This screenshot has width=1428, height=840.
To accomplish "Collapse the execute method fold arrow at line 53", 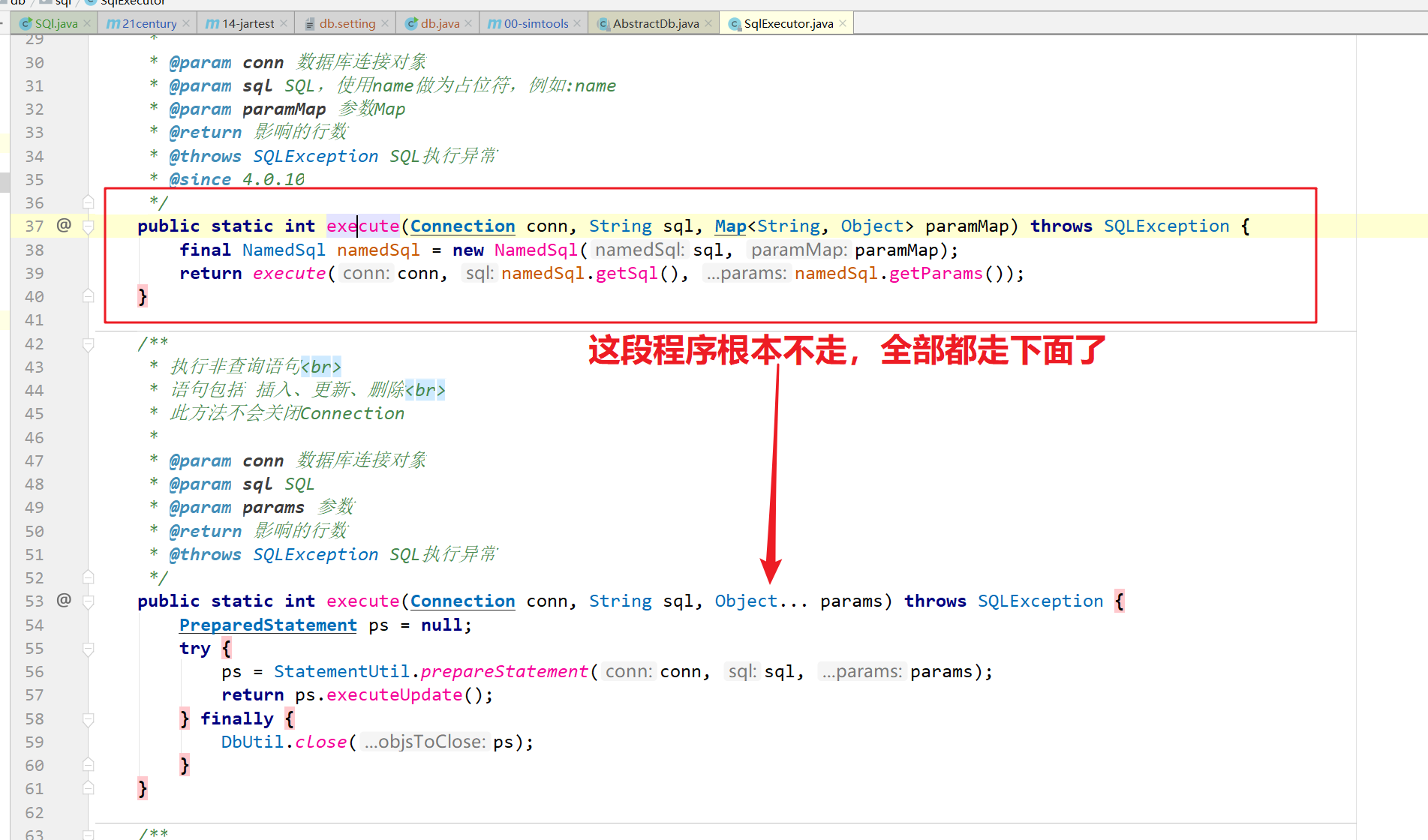I will point(88,601).
